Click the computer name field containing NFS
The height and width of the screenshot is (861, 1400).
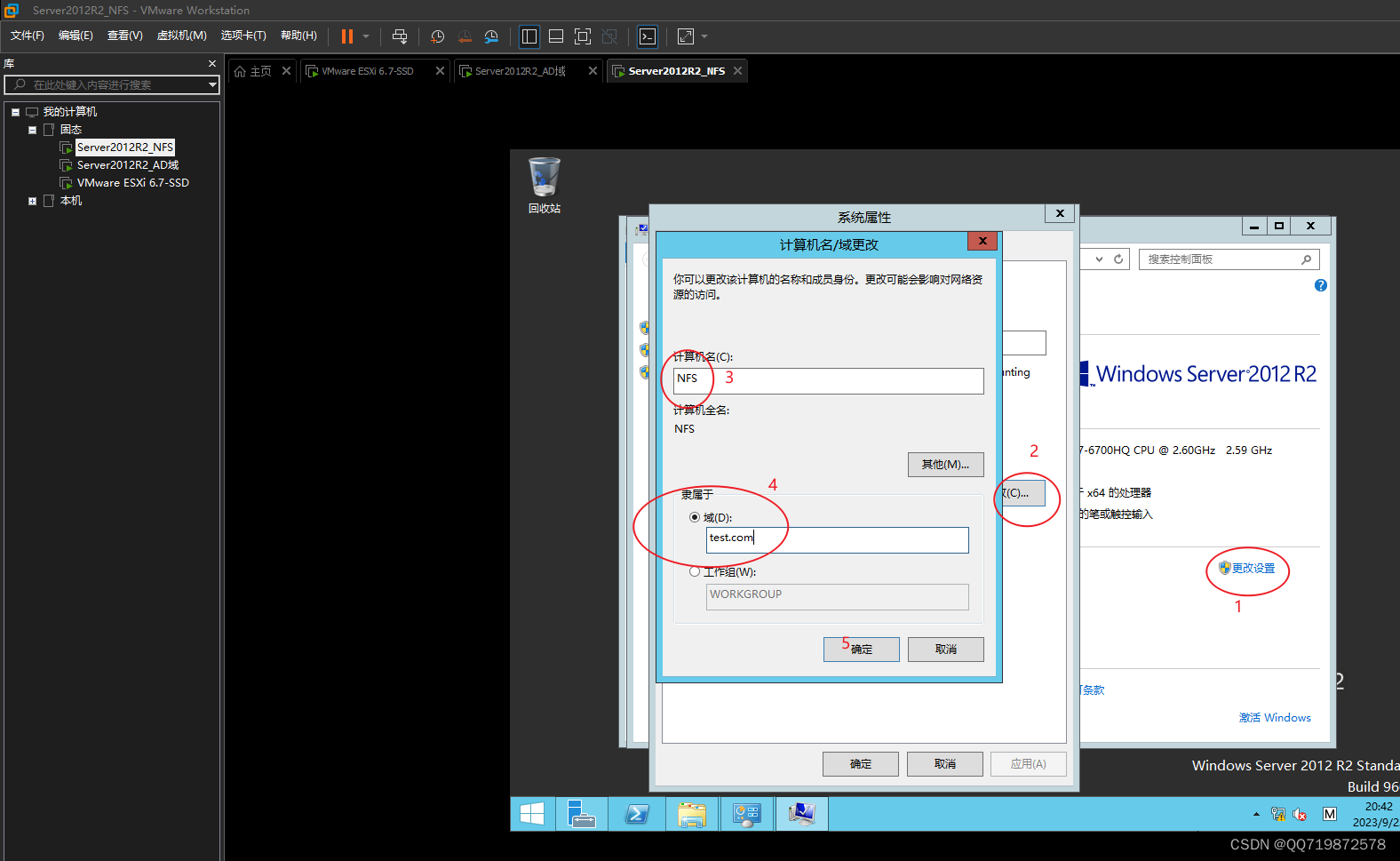coord(828,380)
